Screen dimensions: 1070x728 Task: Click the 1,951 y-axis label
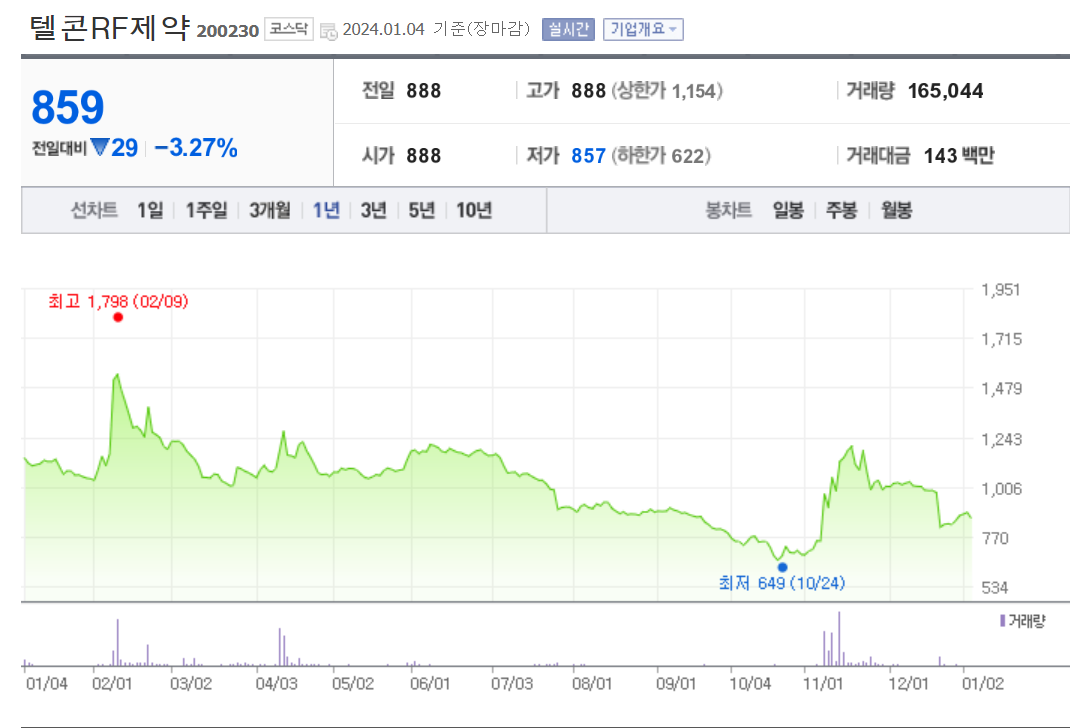[x=1000, y=289]
